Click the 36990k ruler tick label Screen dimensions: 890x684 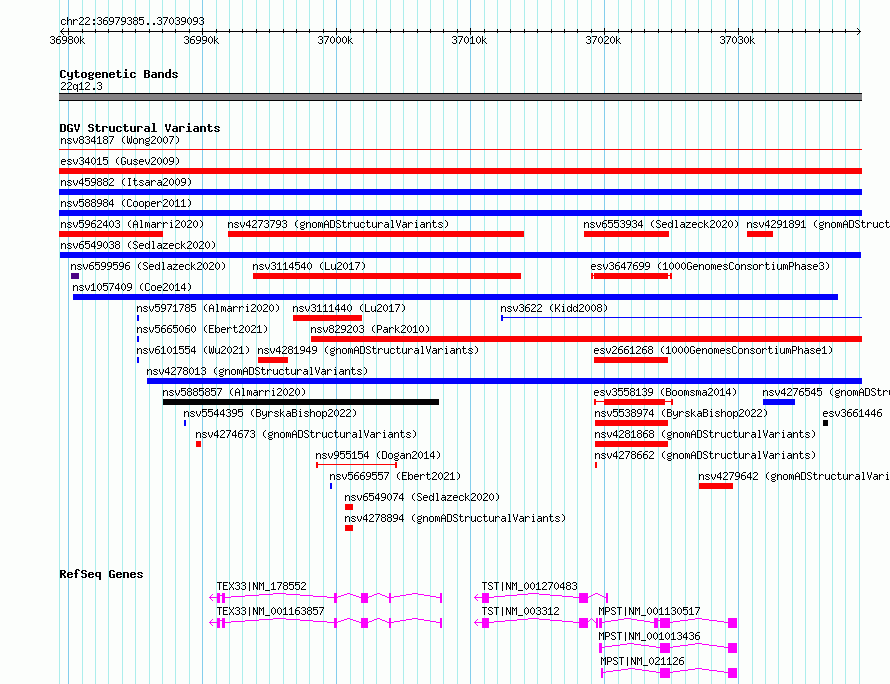click(201, 40)
